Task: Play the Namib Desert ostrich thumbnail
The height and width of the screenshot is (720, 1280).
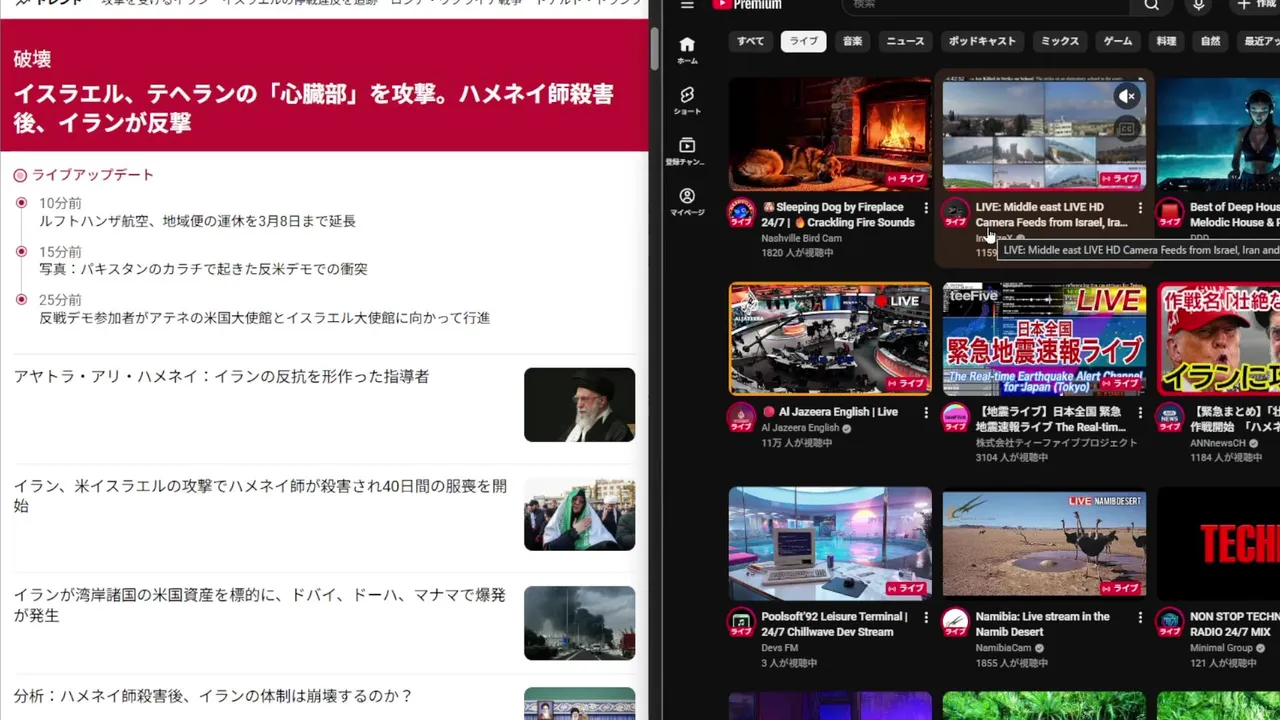Action: [x=1044, y=543]
